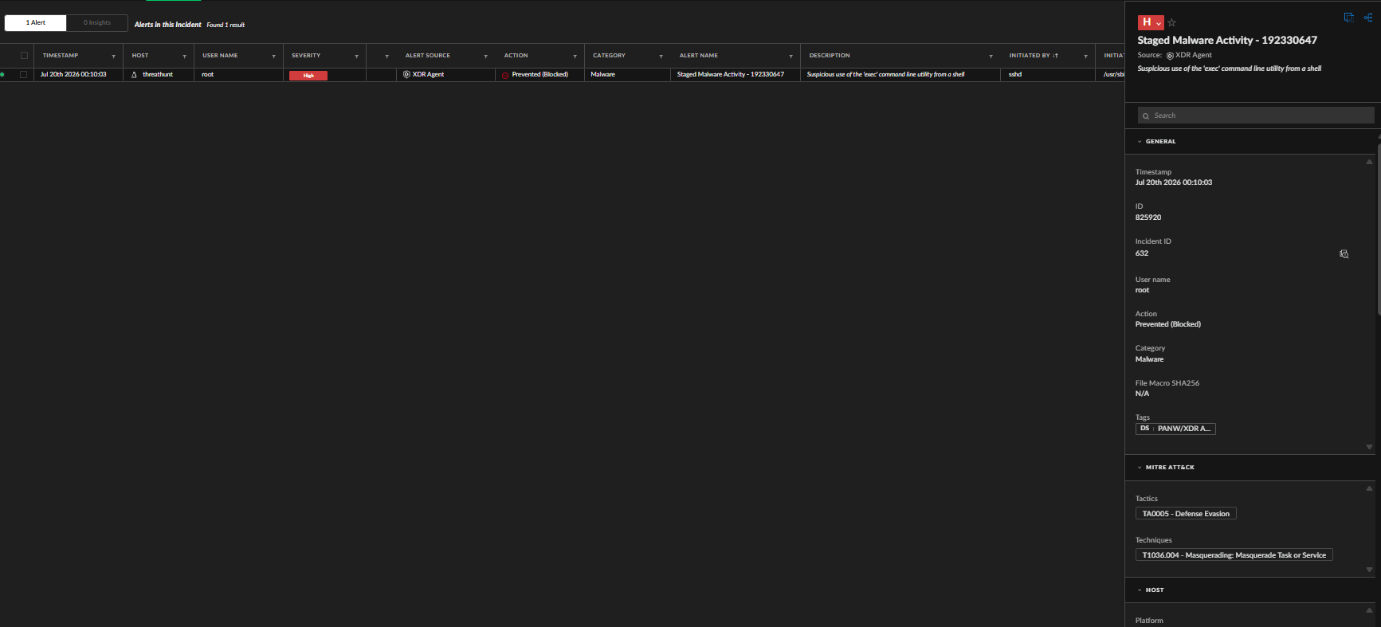This screenshot has width=1381, height=627.
Task: Click the red Prevented action icon
Action: point(505,75)
